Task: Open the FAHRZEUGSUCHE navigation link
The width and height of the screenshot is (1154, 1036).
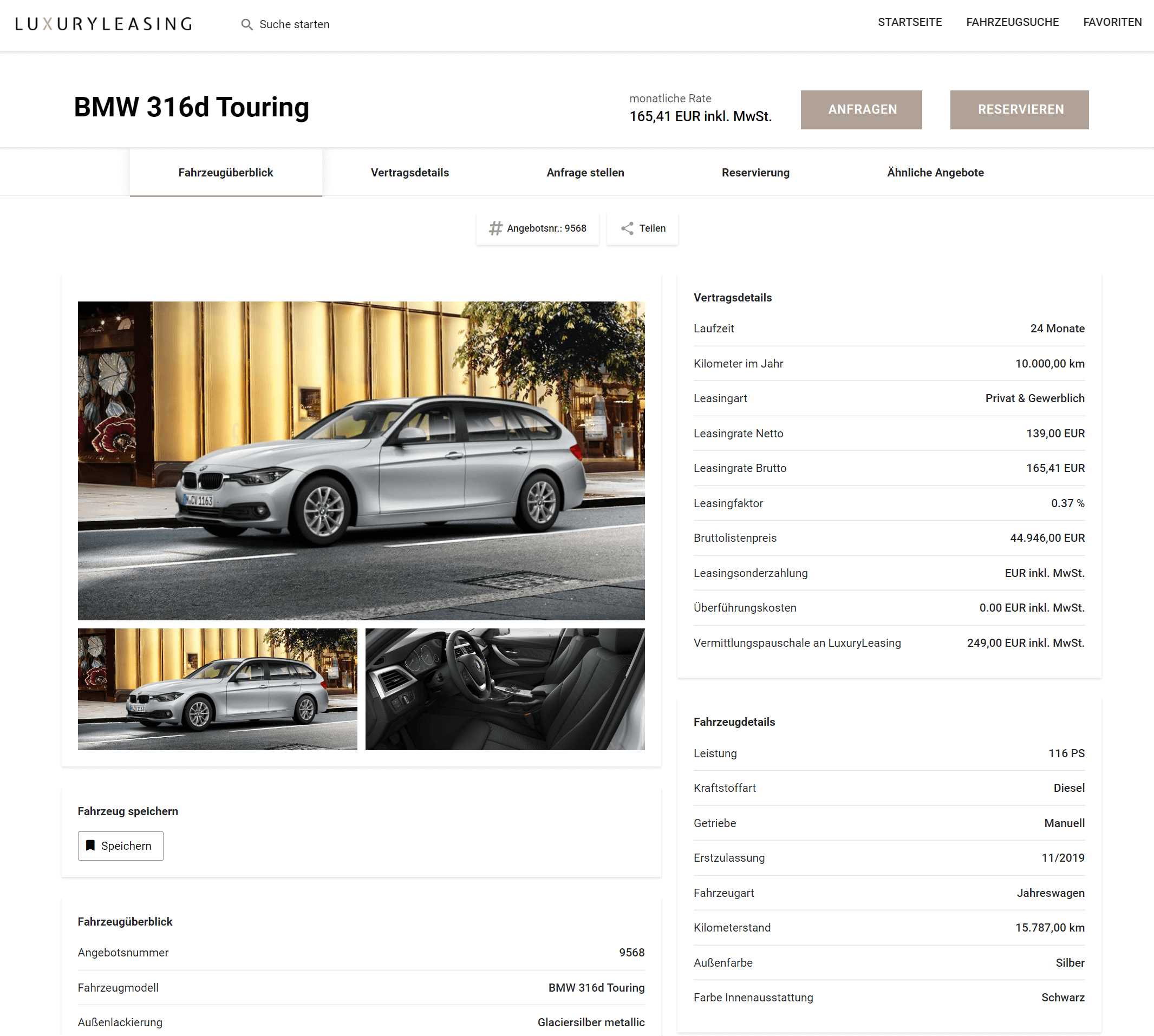Action: [x=1012, y=22]
